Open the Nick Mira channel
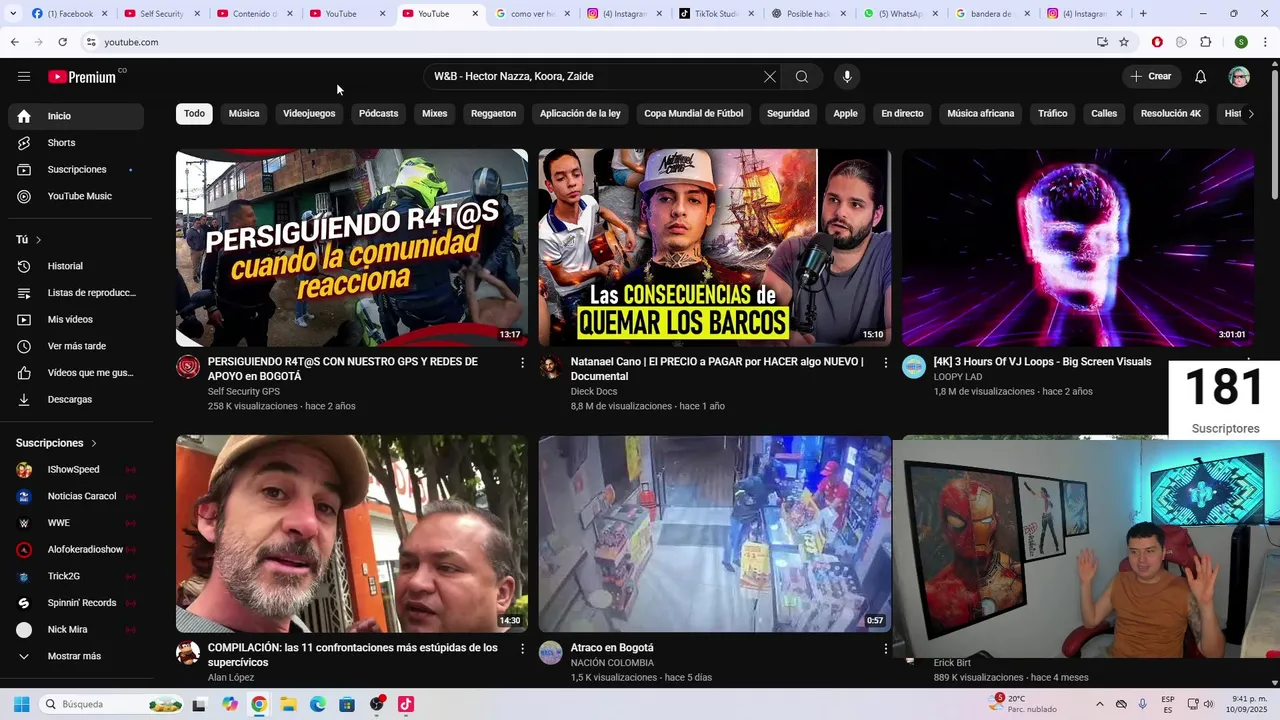 [76, 630]
